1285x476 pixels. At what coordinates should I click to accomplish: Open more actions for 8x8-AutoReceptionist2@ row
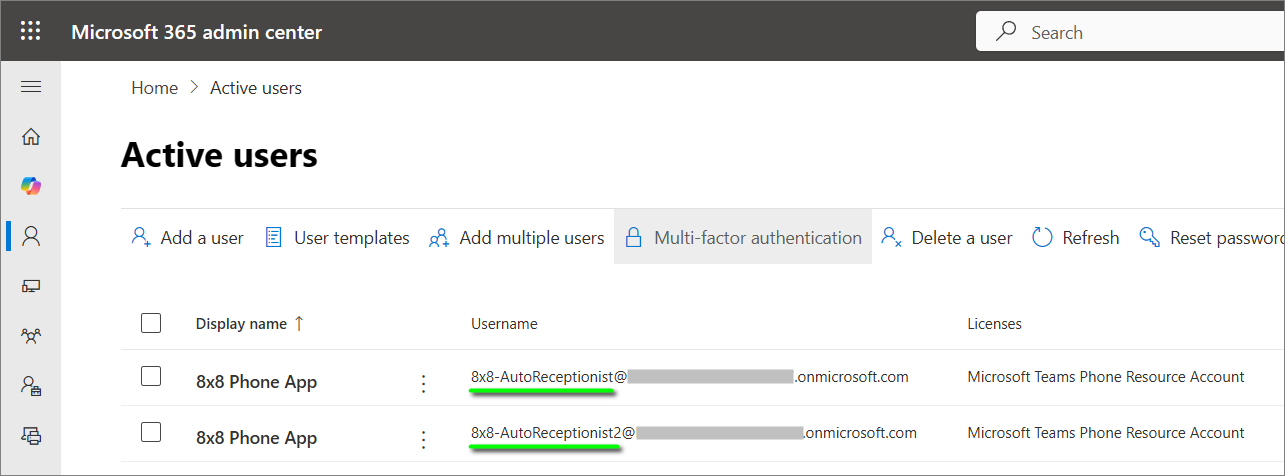click(423, 439)
